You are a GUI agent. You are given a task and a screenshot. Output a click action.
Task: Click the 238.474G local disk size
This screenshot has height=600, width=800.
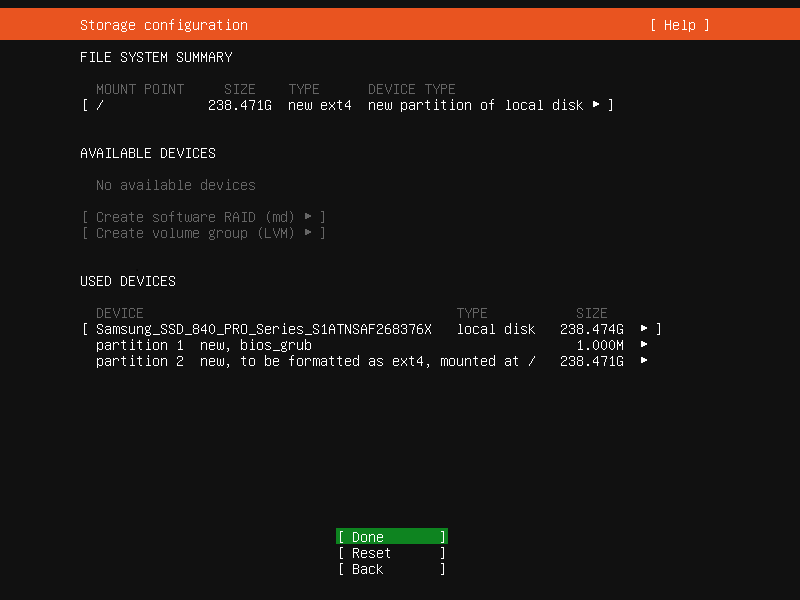(591, 329)
